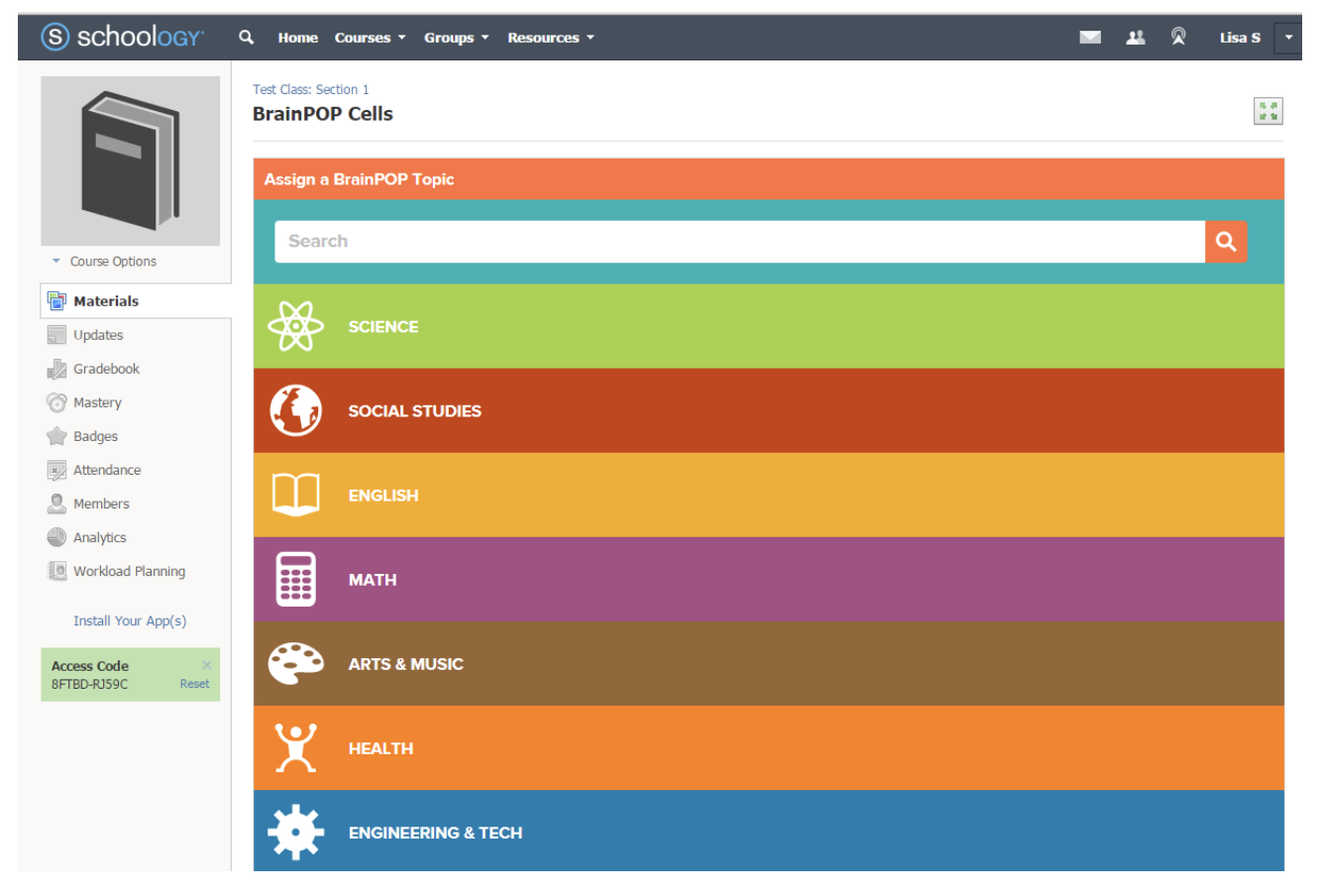
Task: Click the Install Your App(s) link
Action: 130,621
